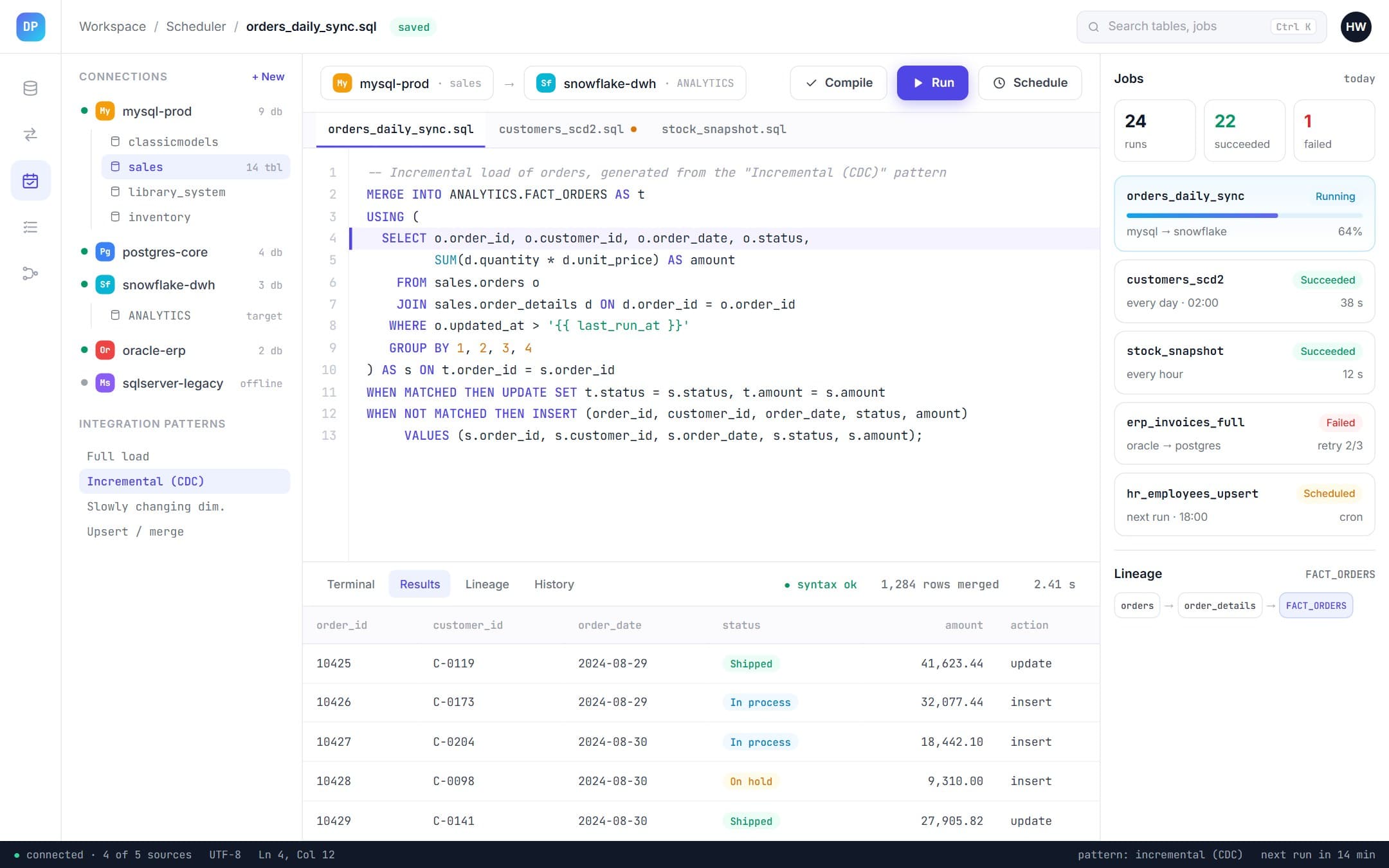Screen dimensions: 1389x868
Task: Open the snowflake-dwh ANALYTICS target selector
Action: (x=635, y=83)
